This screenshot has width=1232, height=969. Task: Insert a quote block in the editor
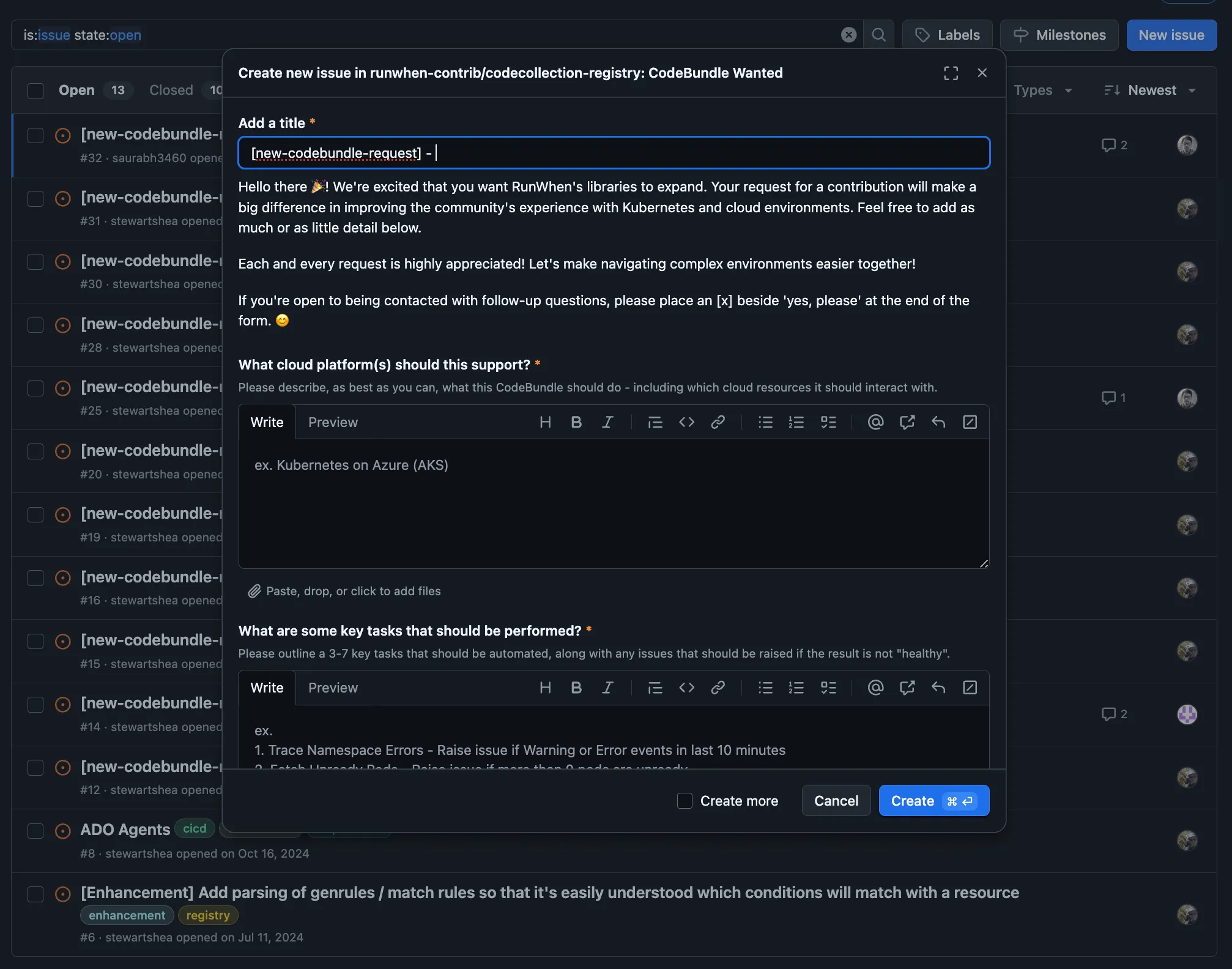click(x=655, y=422)
